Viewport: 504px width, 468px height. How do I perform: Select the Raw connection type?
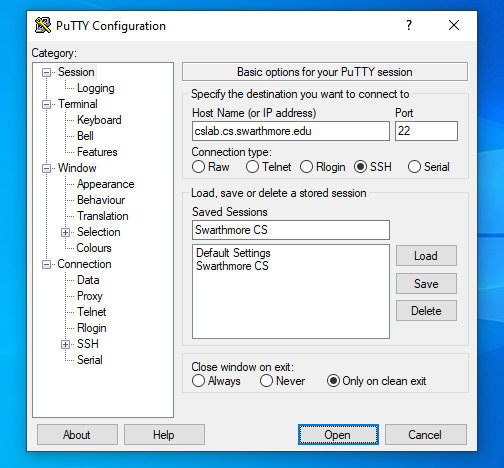(198, 167)
